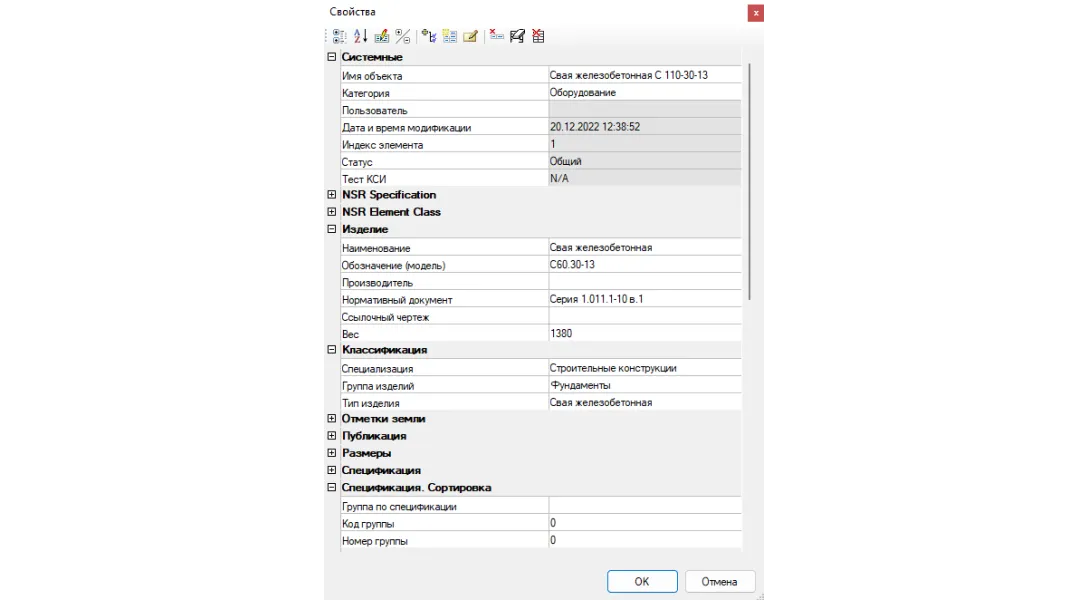Screen dimensions: 1088x600
Task: Click the categorized view toolbar icon
Action: (339, 36)
